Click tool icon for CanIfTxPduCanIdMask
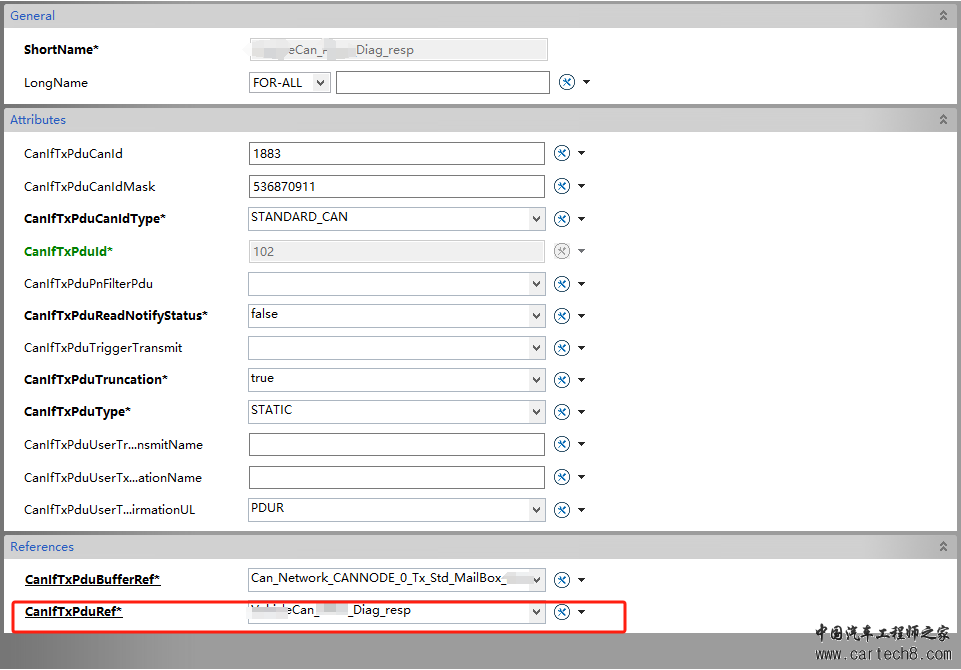Image resolution: width=961 pixels, height=670 pixels. coord(562,186)
